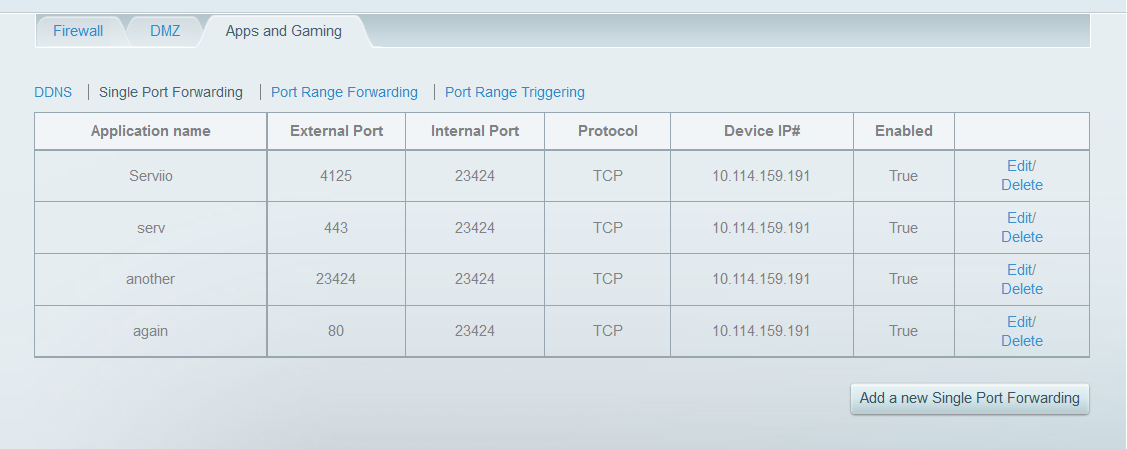The width and height of the screenshot is (1127, 449).
Task: Edit the Serviio forwarding rule
Action: 1020,166
